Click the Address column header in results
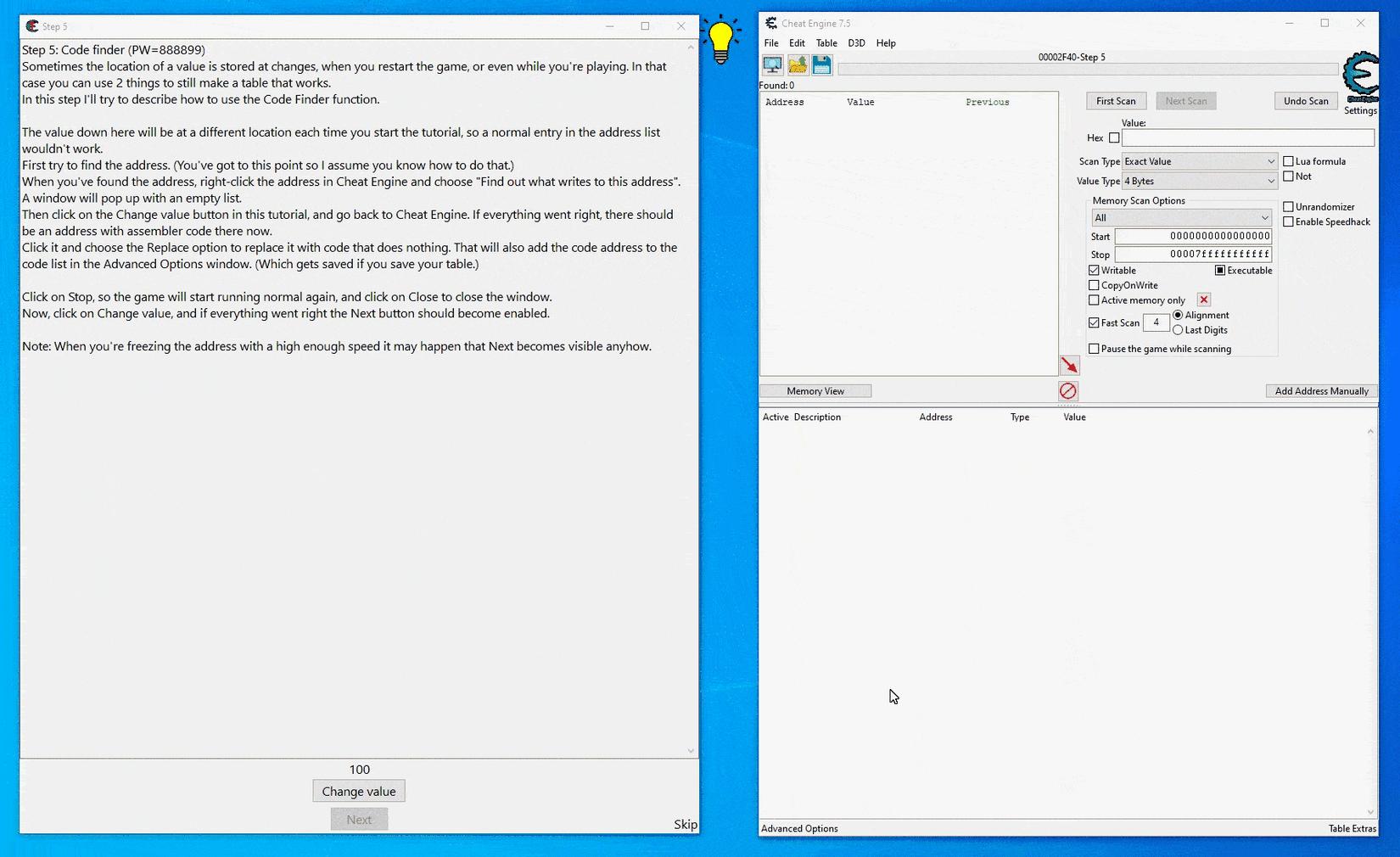This screenshot has height=857, width=1400. (x=785, y=102)
